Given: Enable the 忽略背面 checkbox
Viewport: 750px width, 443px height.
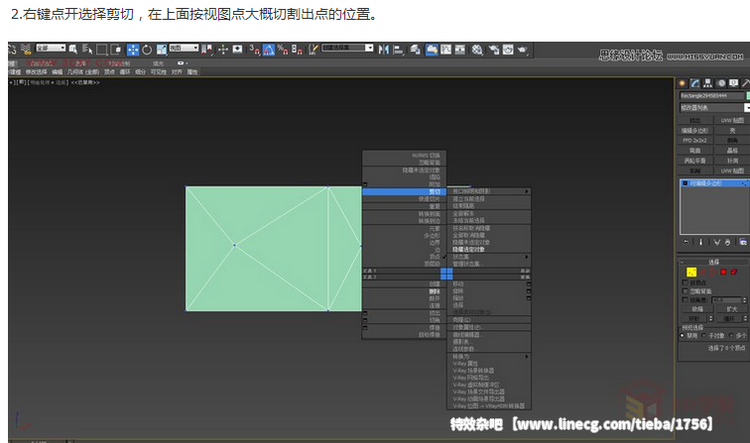Looking at the screenshot, I should click(685, 291).
